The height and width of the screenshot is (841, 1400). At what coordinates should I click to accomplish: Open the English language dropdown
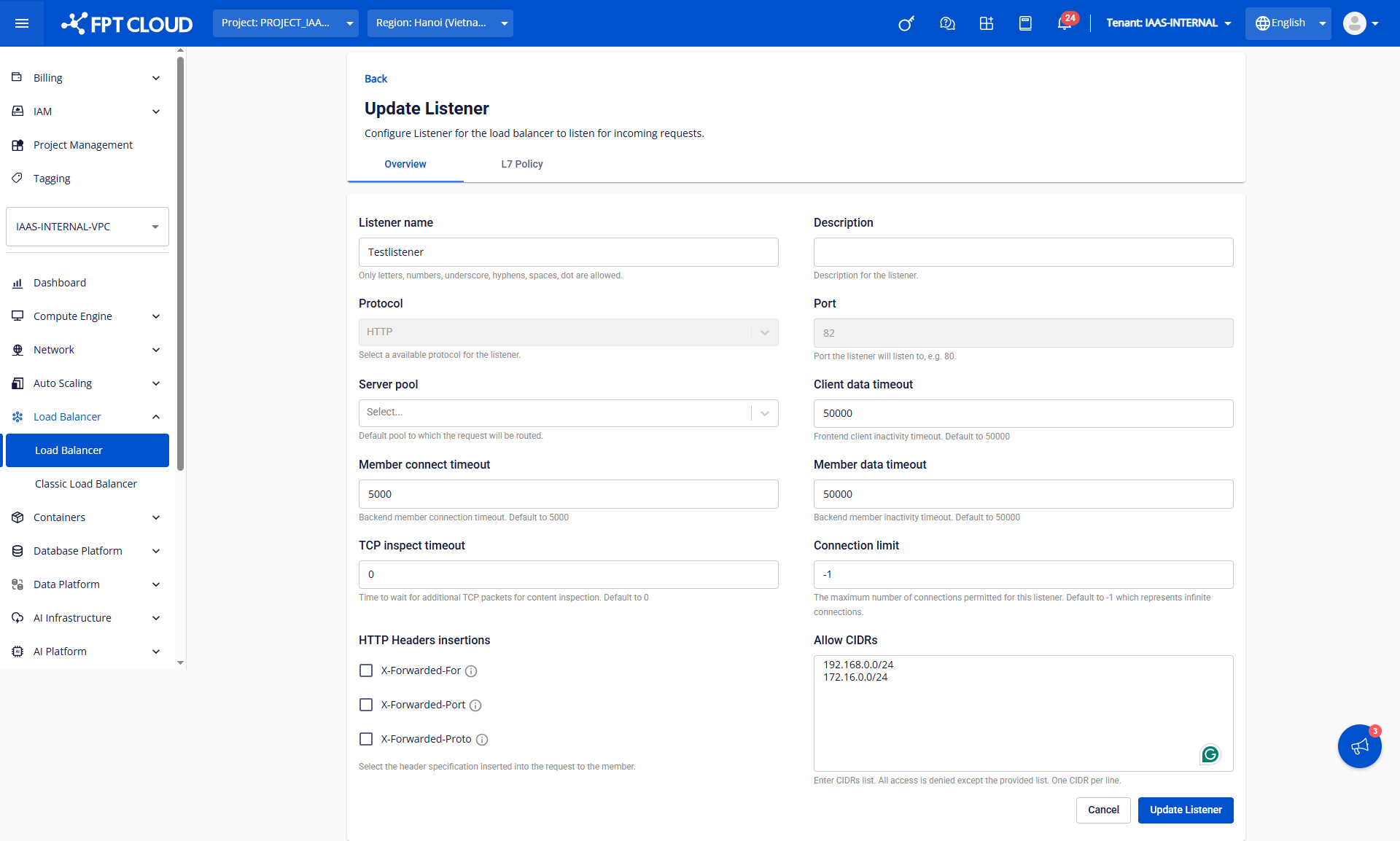click(1288, 23)
